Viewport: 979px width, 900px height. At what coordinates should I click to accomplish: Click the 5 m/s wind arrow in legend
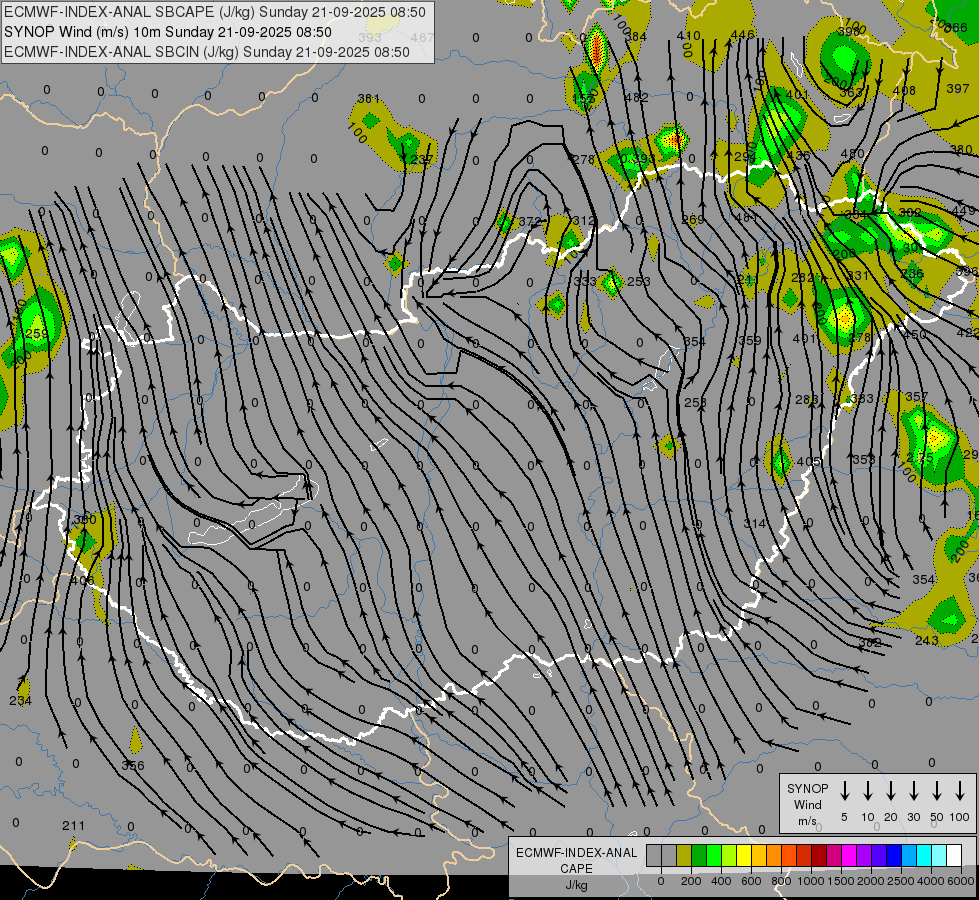pyautogui.click(x=844, y=791)
